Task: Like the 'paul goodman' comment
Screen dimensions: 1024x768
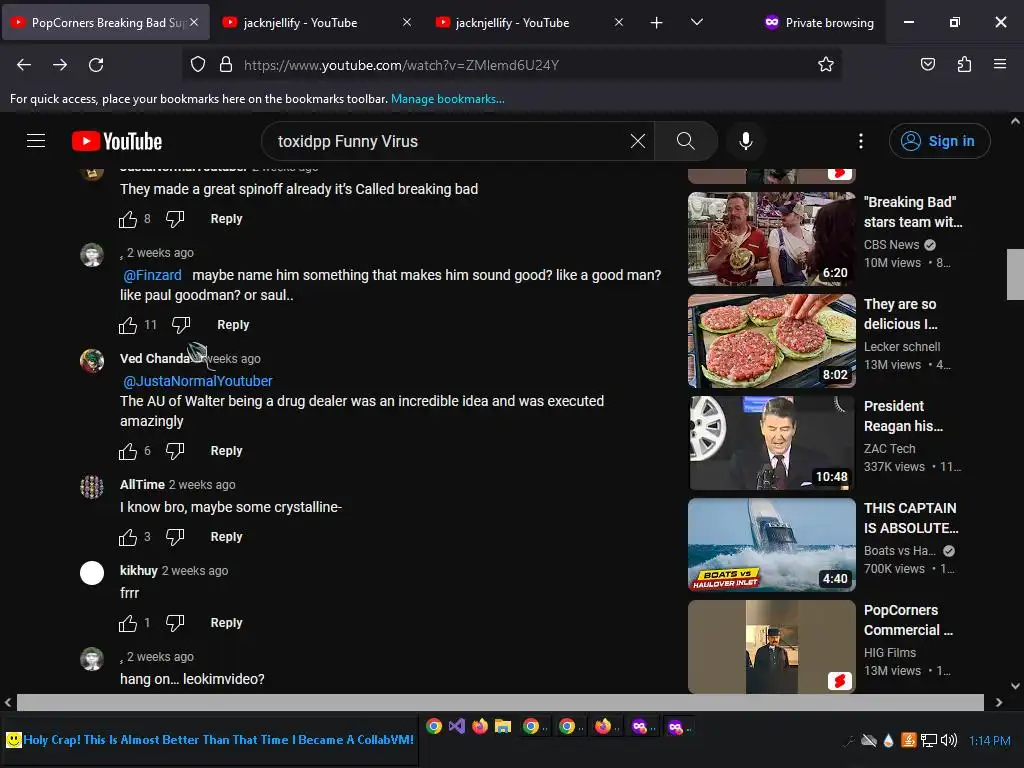Action: [x=128, y=325]
